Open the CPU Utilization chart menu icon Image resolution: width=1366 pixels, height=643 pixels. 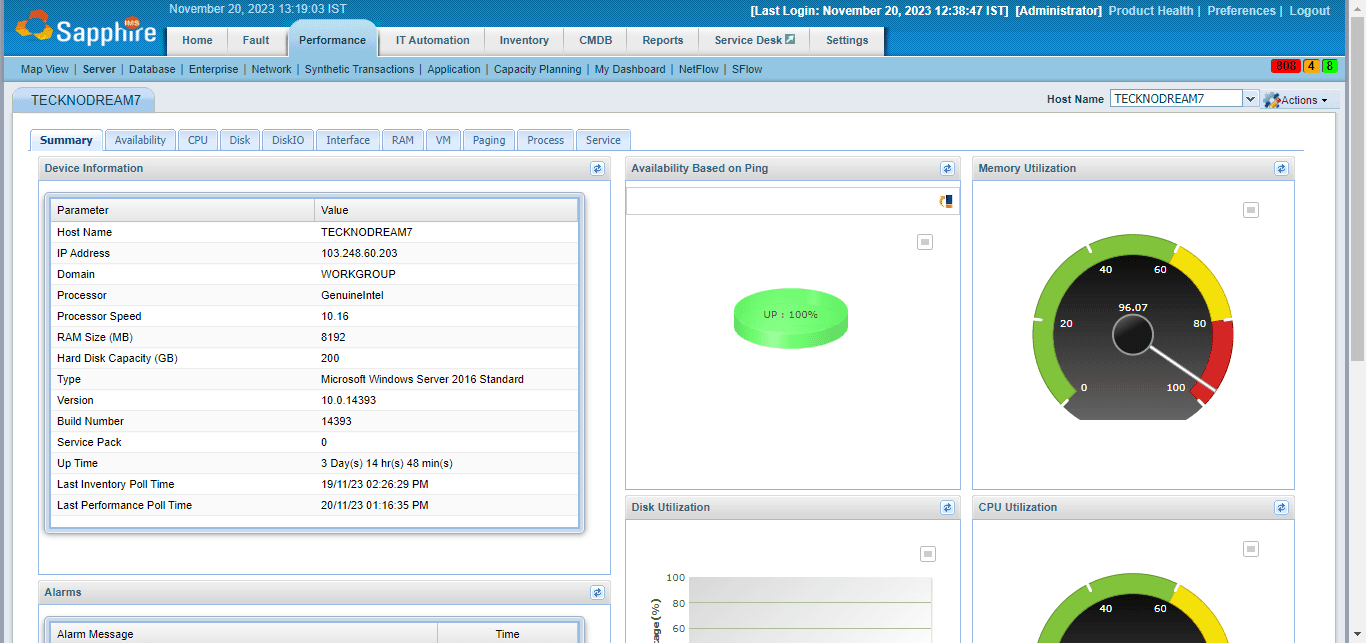pyautogui.click(x=1251, y=549)
